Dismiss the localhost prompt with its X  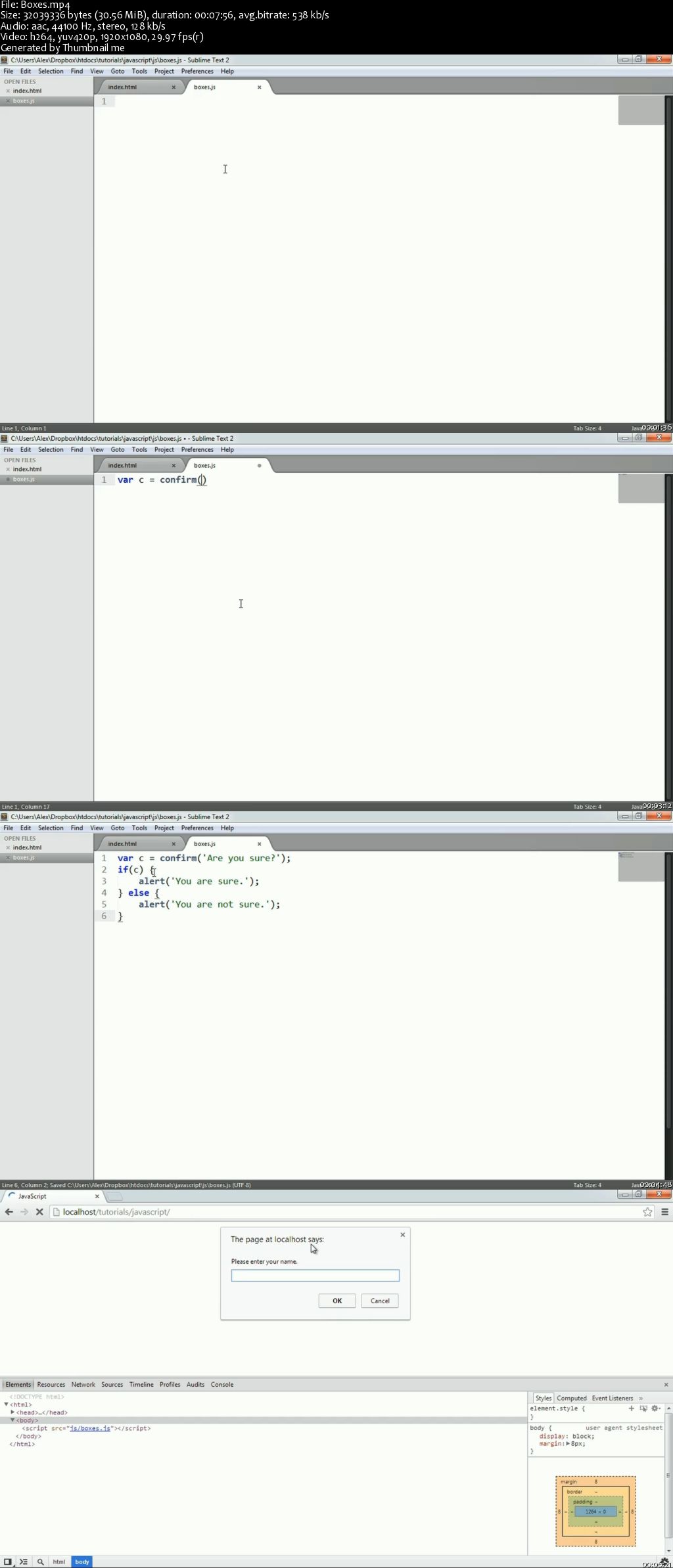[403, 1235]
